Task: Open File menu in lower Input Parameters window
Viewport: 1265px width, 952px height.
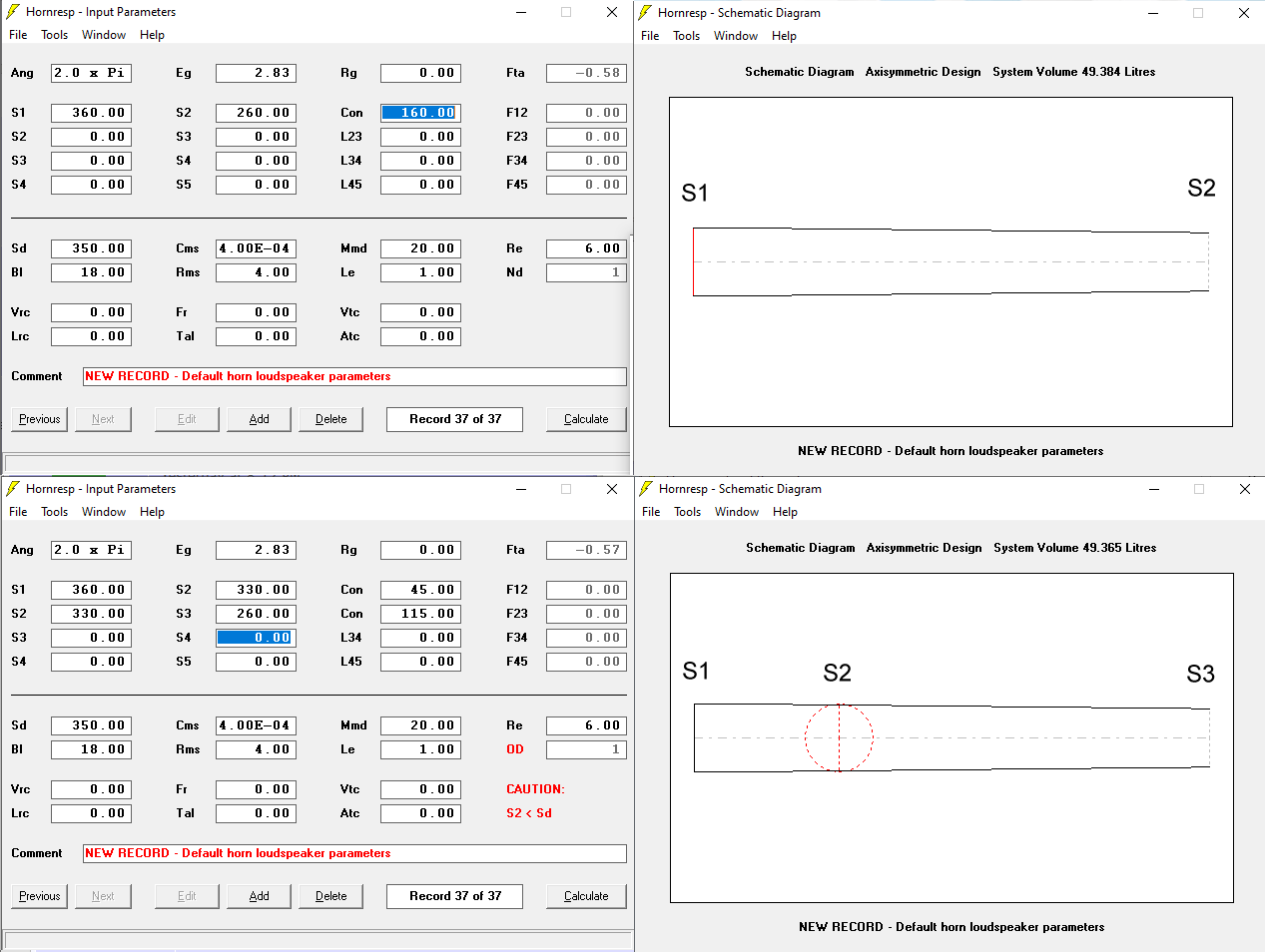Action: (18, 512)
